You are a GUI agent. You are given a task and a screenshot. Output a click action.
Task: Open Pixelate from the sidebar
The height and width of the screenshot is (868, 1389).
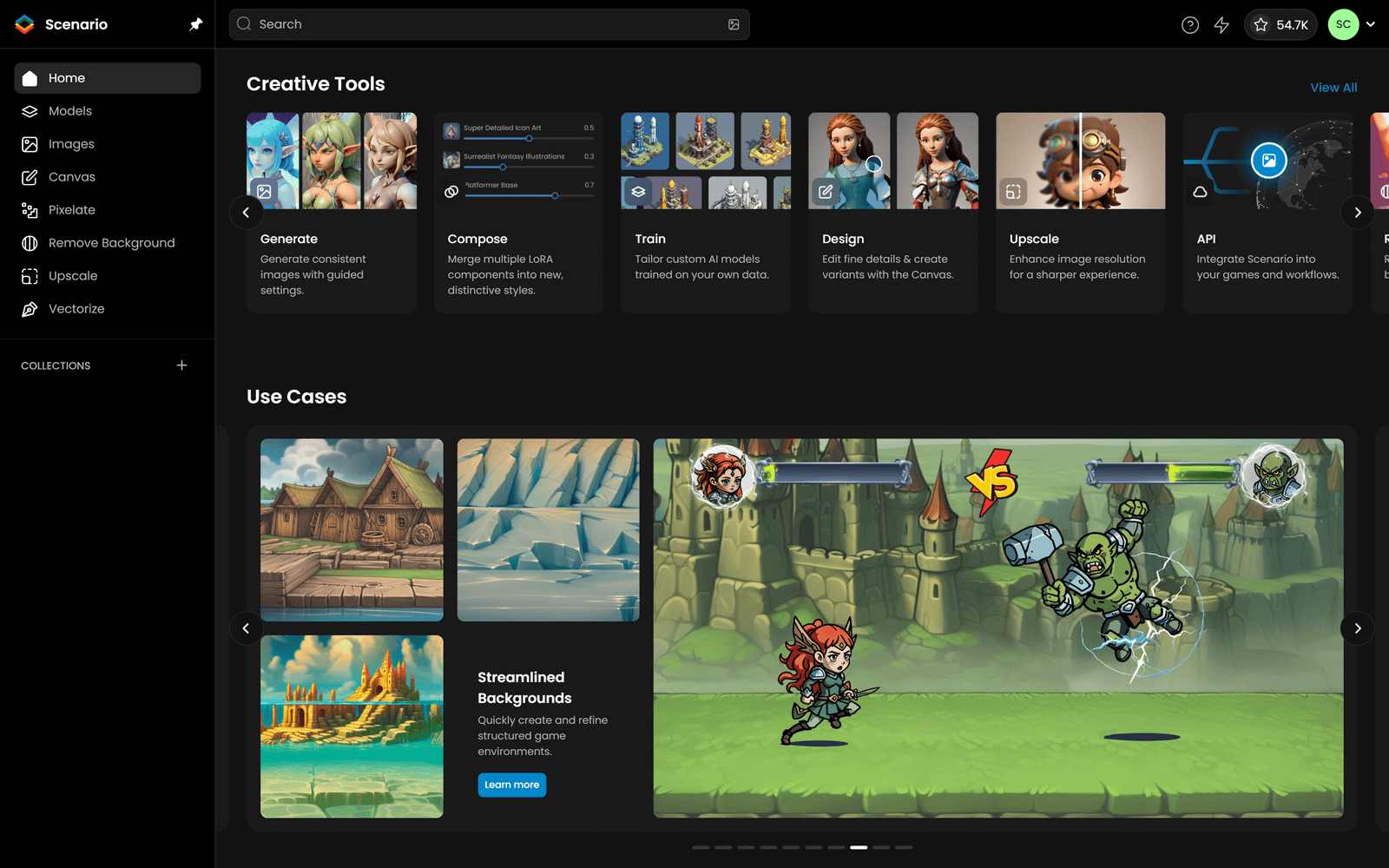[71, 210]
